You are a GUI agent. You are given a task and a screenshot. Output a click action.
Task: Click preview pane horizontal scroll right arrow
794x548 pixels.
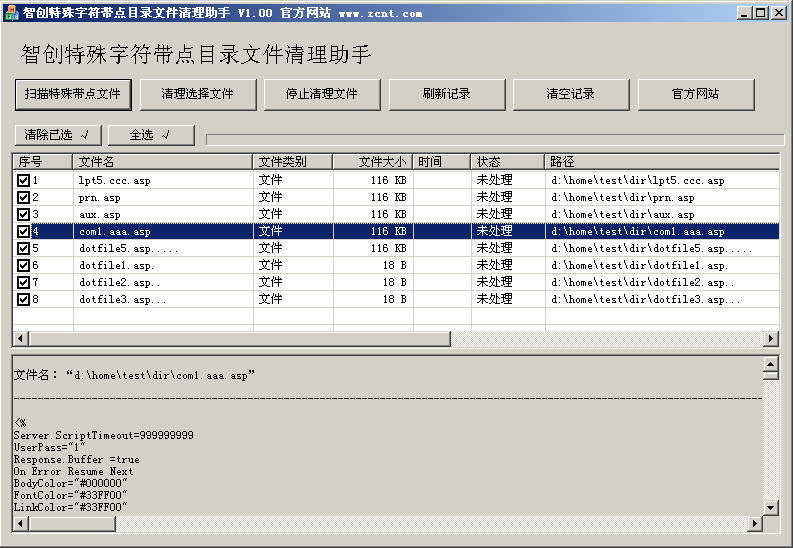(755, 523)
